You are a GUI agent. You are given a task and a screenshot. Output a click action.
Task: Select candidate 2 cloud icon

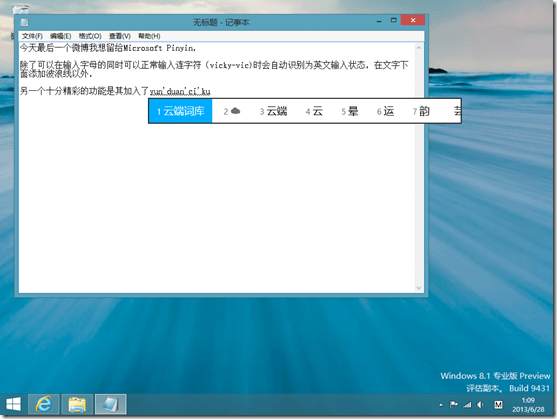pyautogui.click(x=232, y=111)
